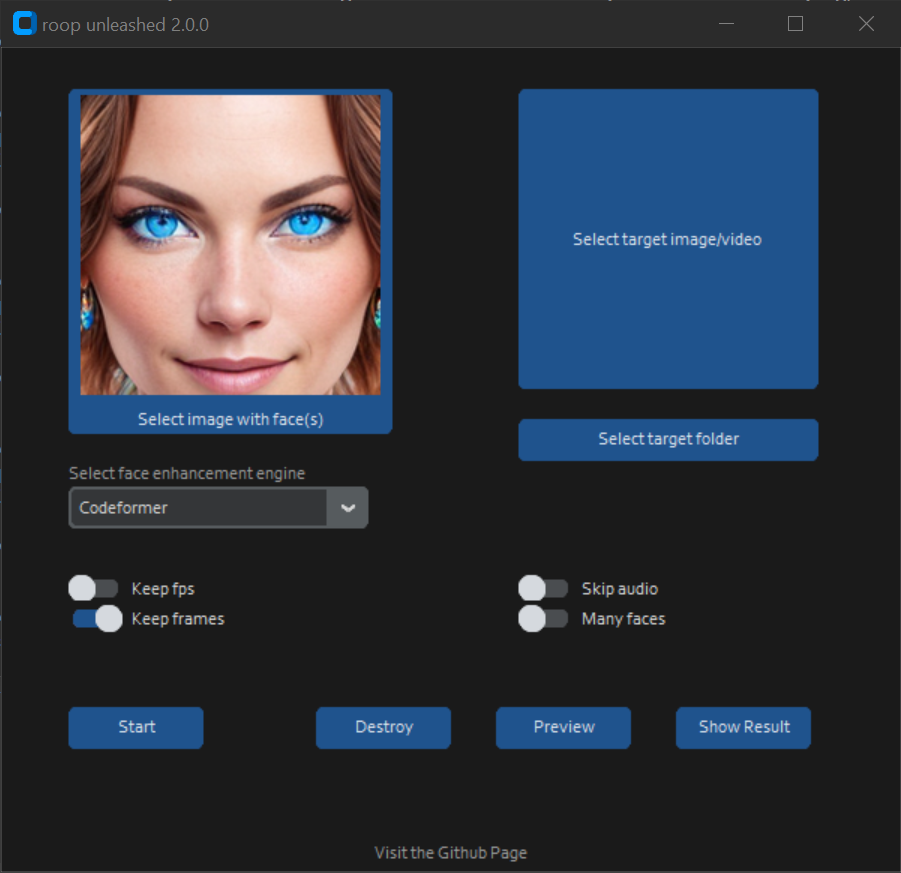Follow the 'Visit the Github Page' link
Screen dimensions: 901x873
point(450,853)
